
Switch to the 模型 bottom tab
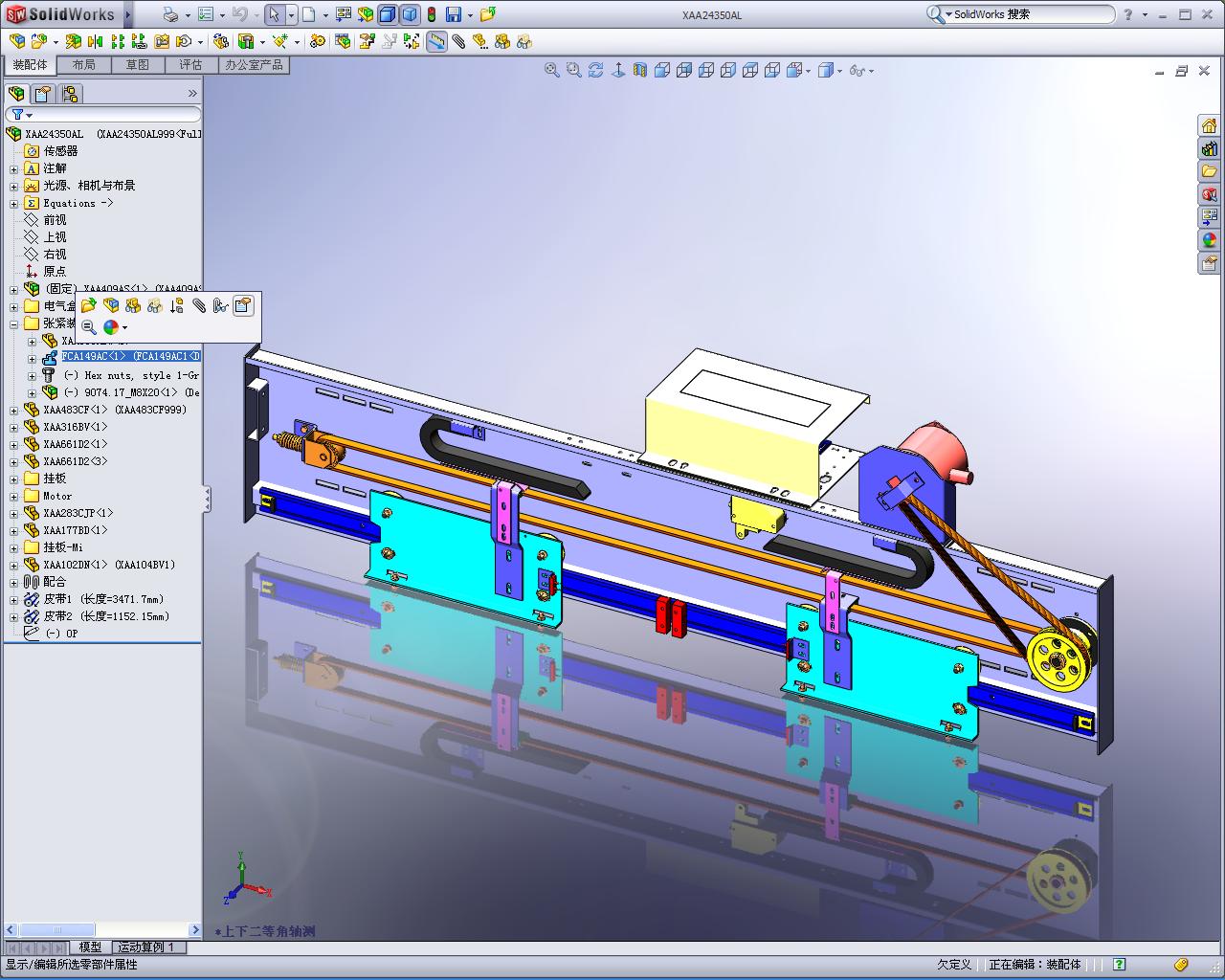(90, 947)
